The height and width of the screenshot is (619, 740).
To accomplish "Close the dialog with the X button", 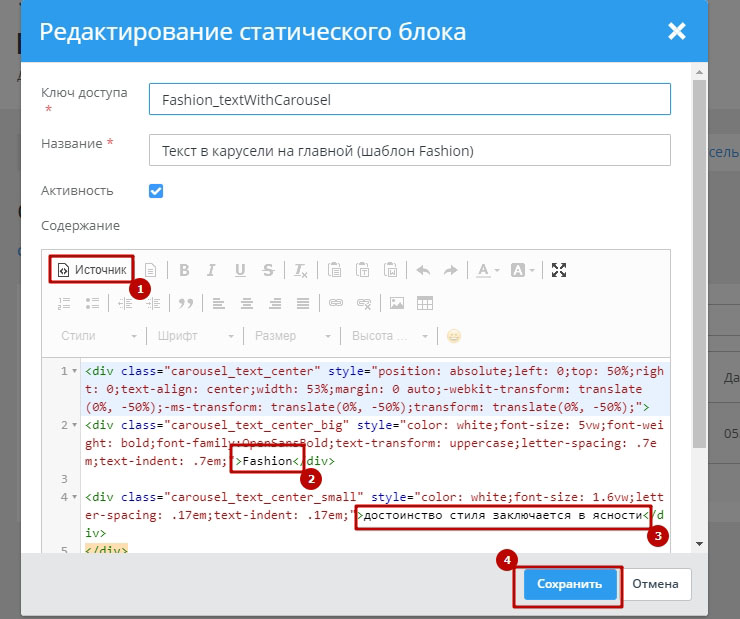I will (x=677, y=31).
